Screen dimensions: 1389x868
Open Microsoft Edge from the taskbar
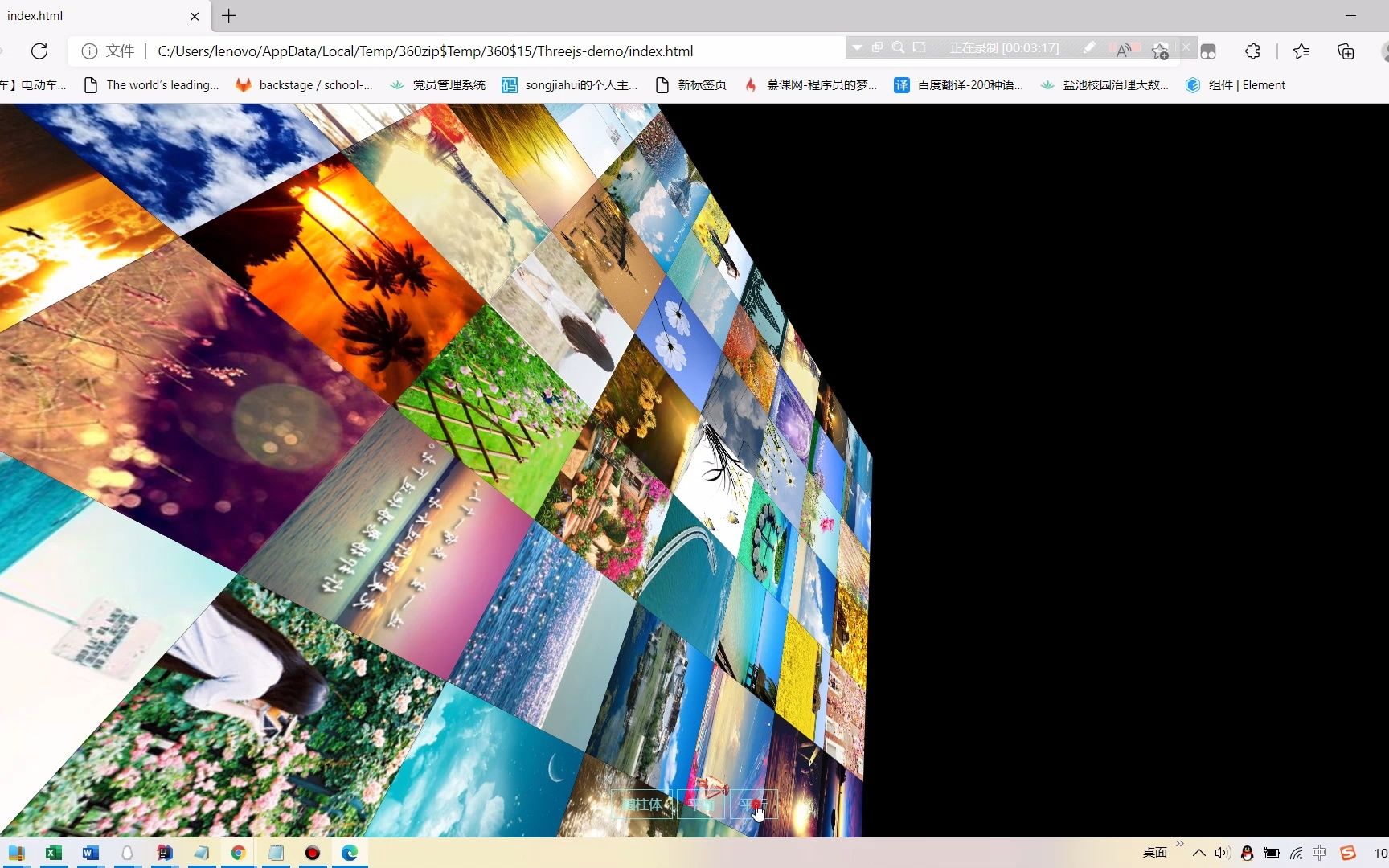350,853
